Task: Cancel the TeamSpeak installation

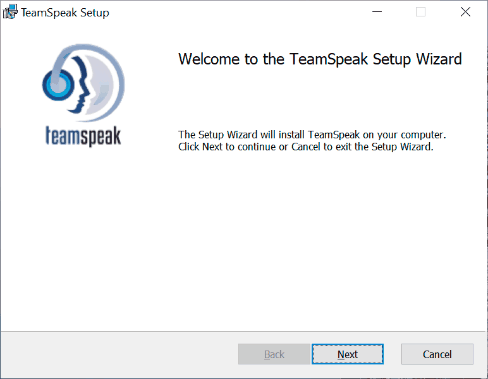Action: (437, 354)
